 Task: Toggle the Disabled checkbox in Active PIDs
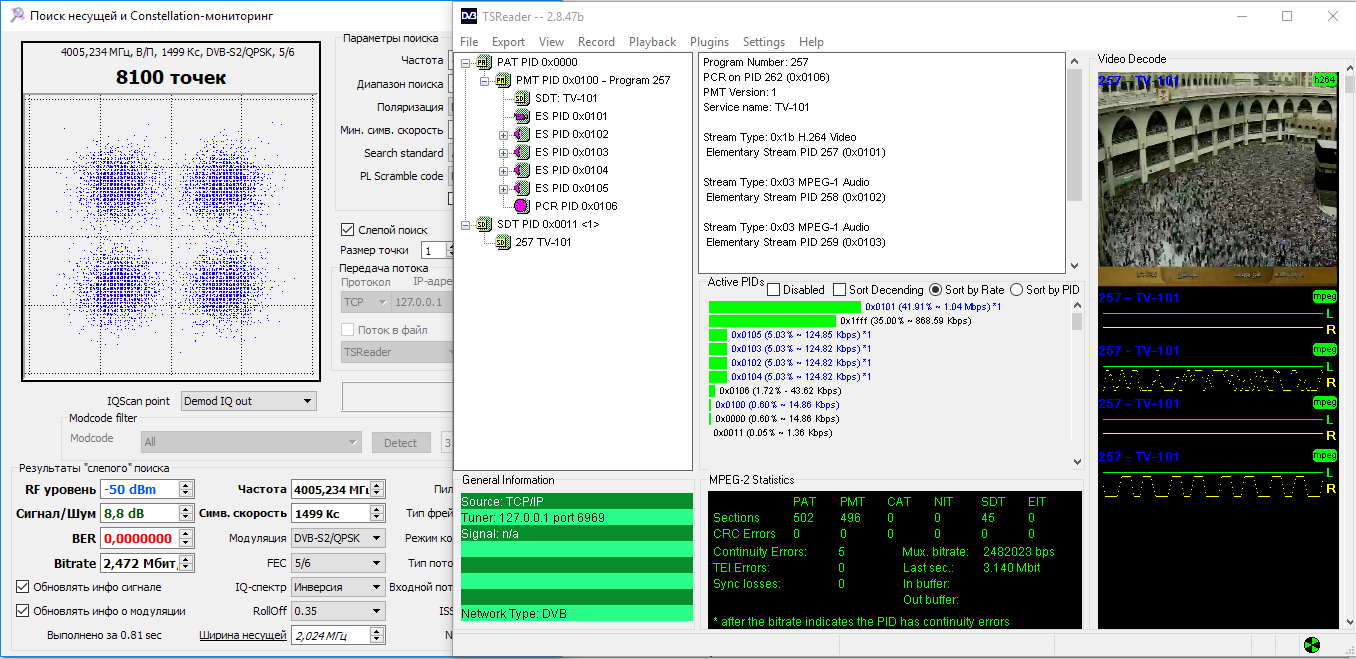point(774,290)
